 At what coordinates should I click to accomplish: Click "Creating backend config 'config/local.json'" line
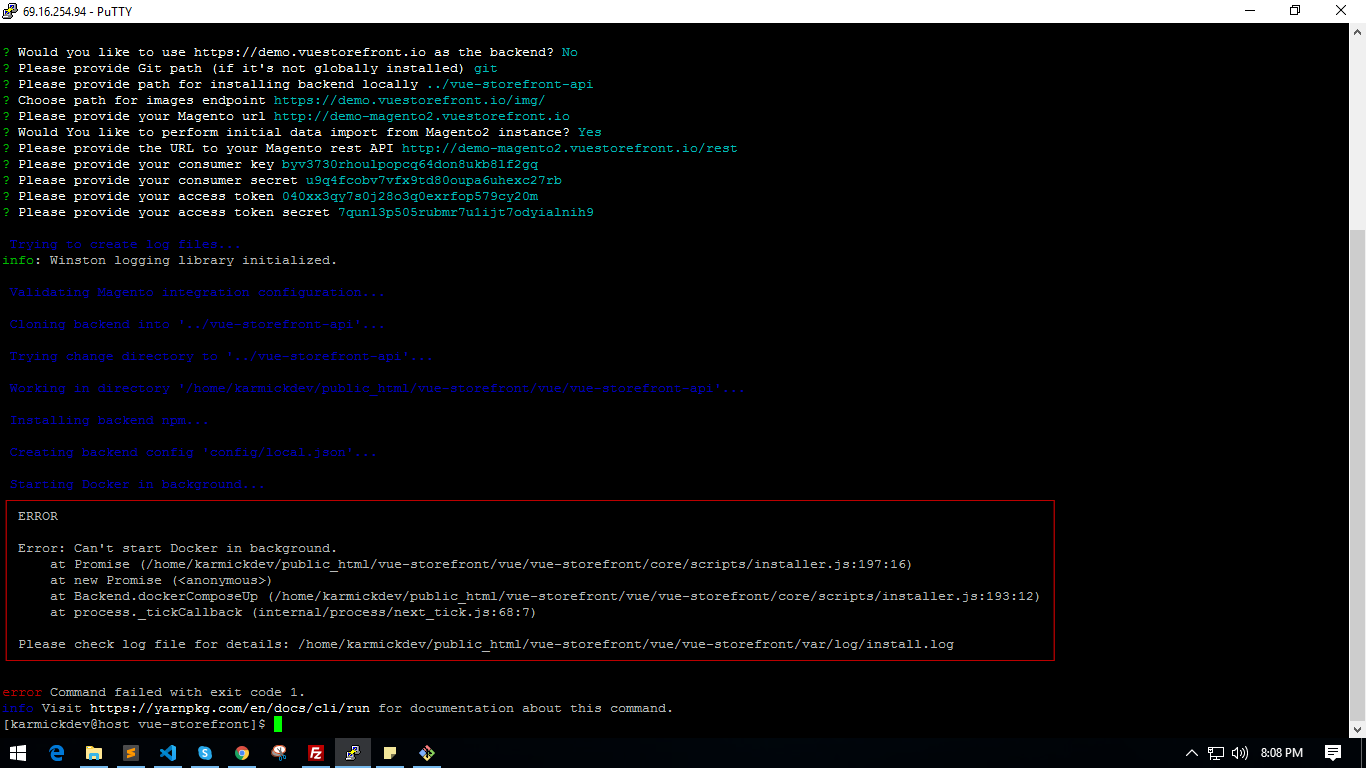click(194, 452)
